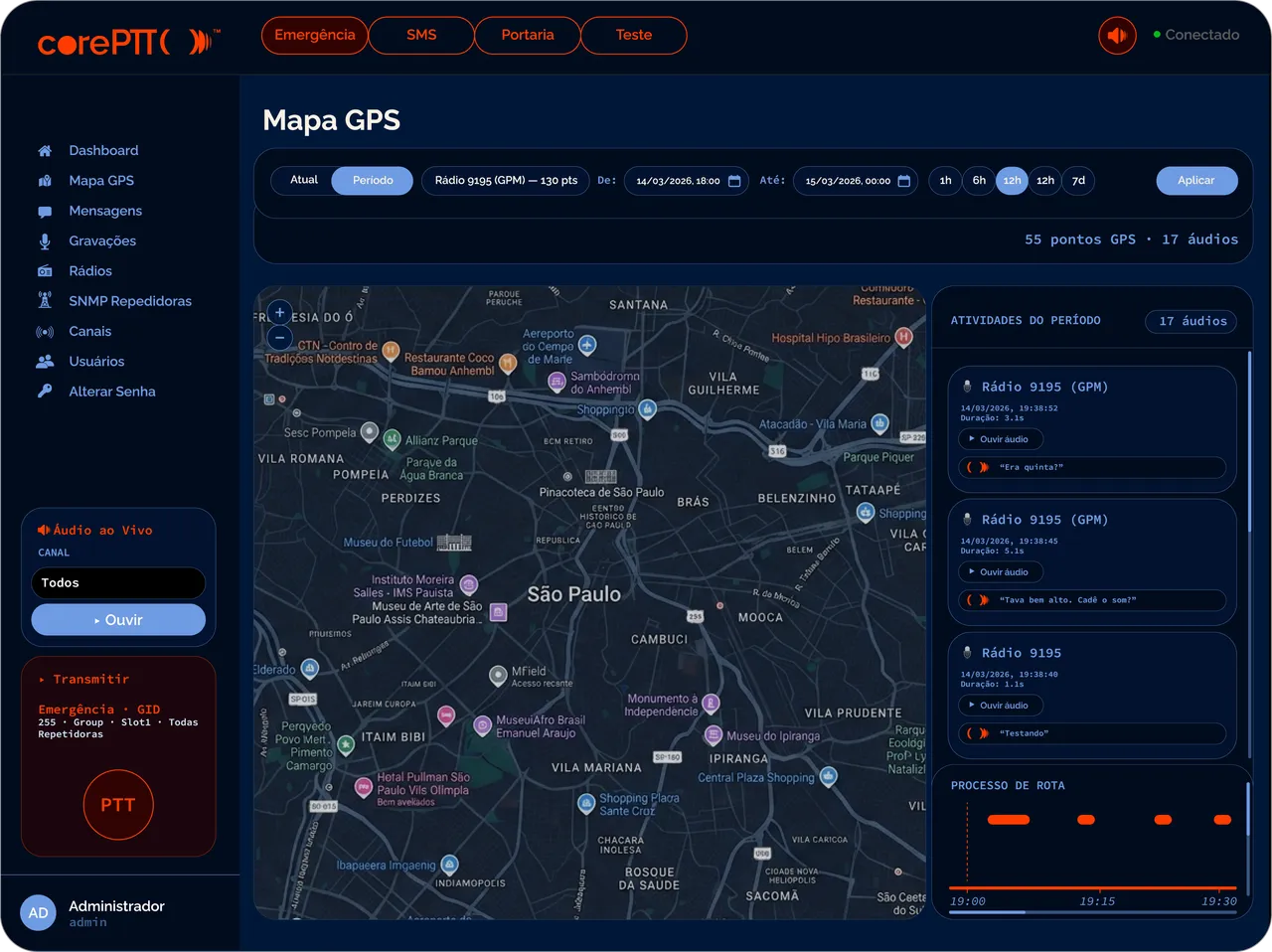This screenshot has width=1272, height=952.
Task: Click the Mensagens chat bubble icon
Action: (45, 212)
